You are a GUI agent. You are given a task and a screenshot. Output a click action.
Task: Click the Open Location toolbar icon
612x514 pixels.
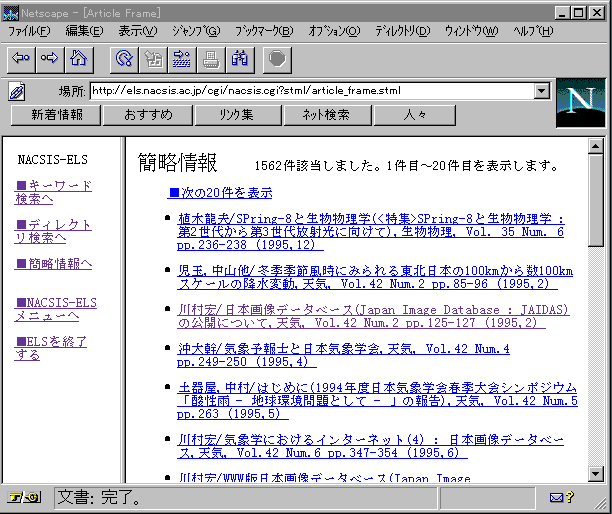[x=182, y=60]
